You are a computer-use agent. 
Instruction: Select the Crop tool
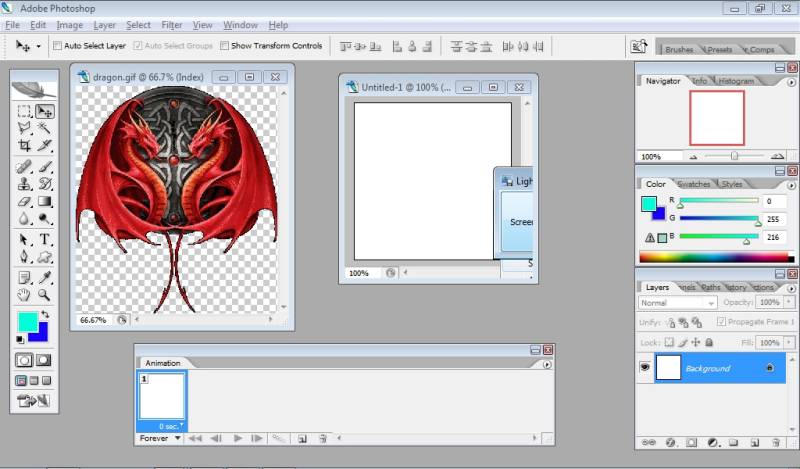(x=24, y=145)
